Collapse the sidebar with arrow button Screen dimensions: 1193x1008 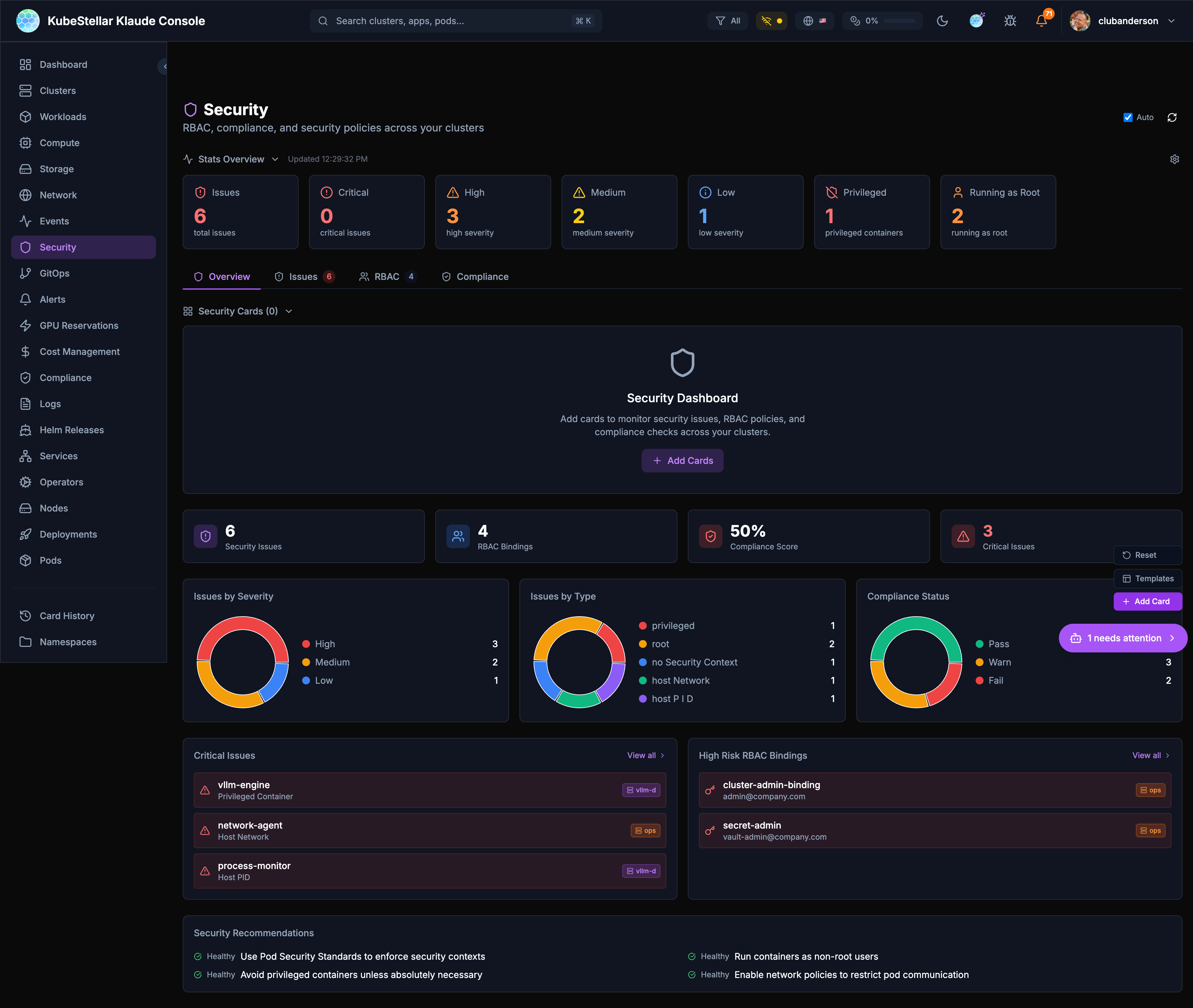(x=164, y=66)
